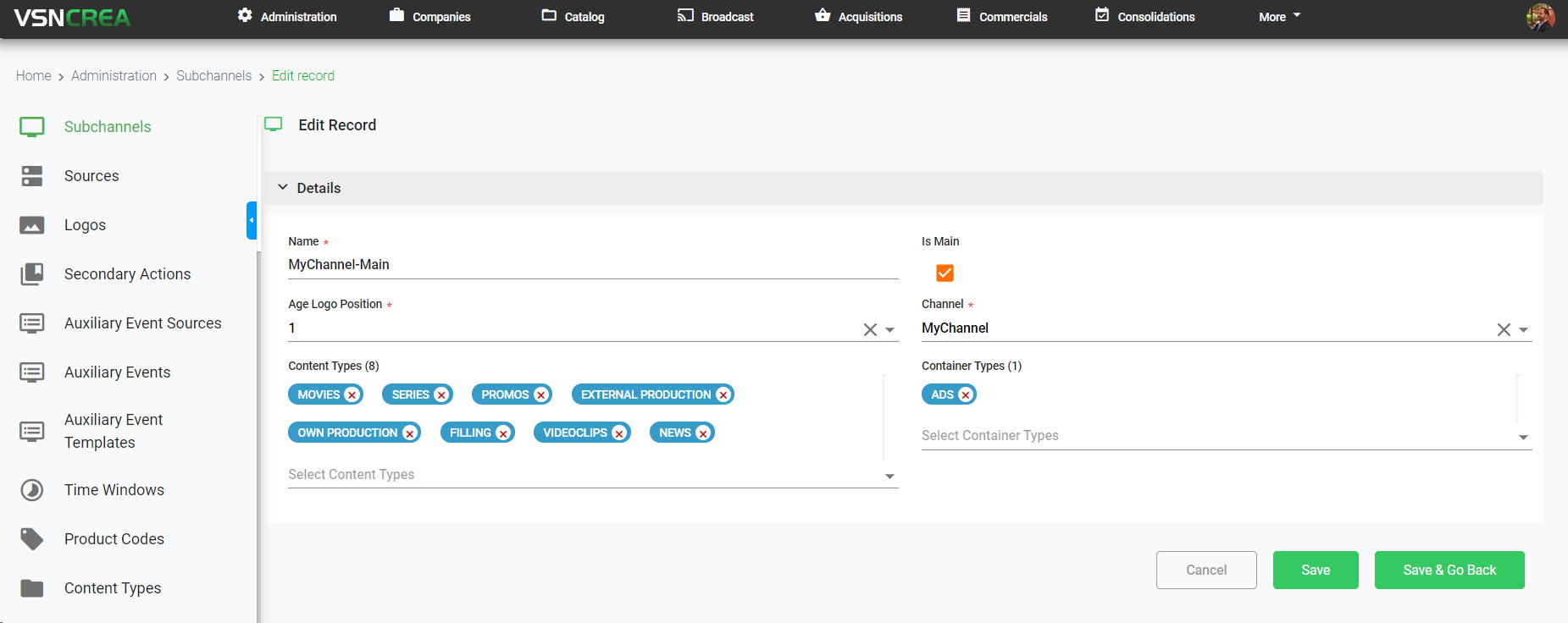
Task: Click the Product Codes tag icon
Action: point(32,539)
